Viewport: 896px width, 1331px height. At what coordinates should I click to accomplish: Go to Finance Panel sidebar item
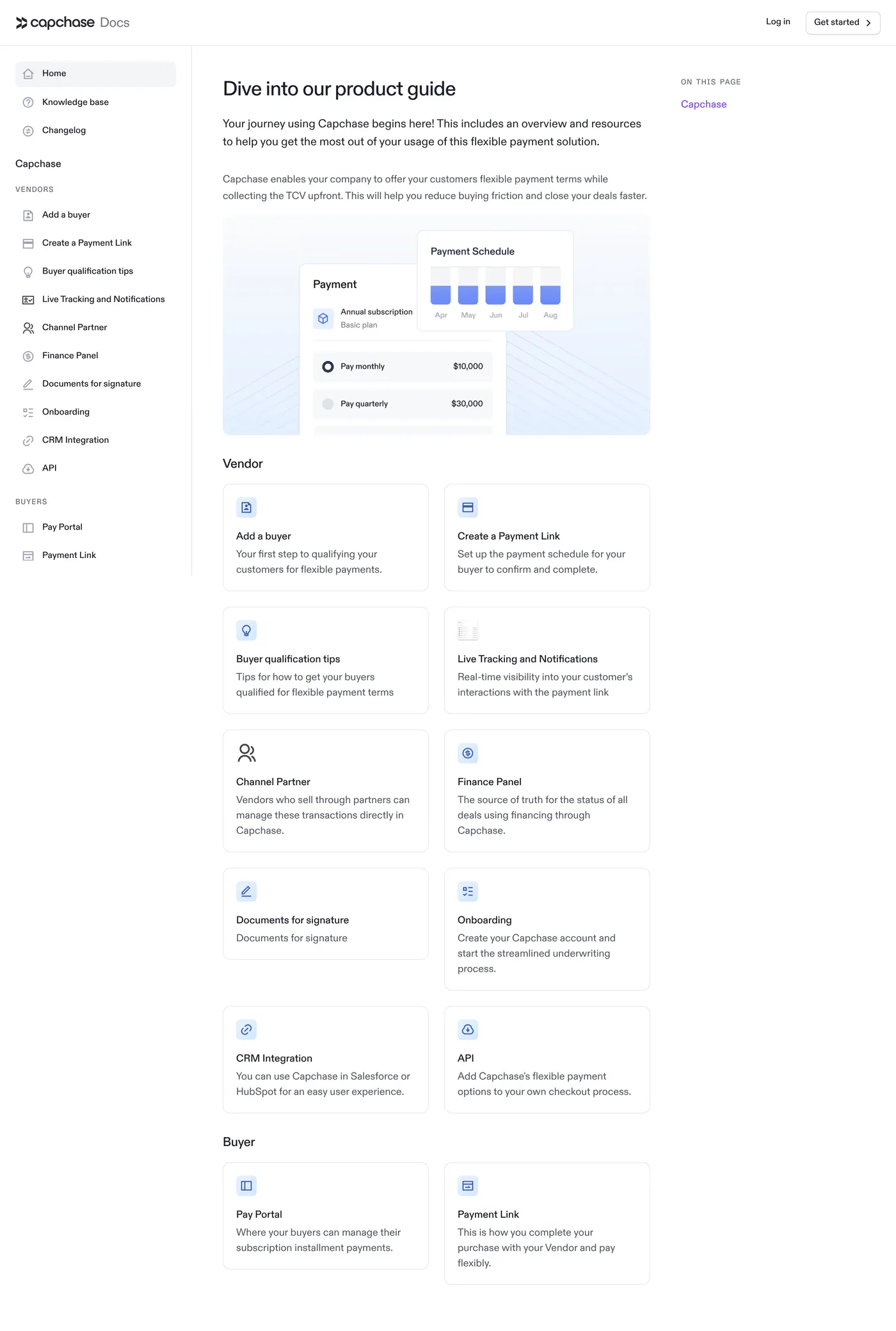[x=95, y=356]
